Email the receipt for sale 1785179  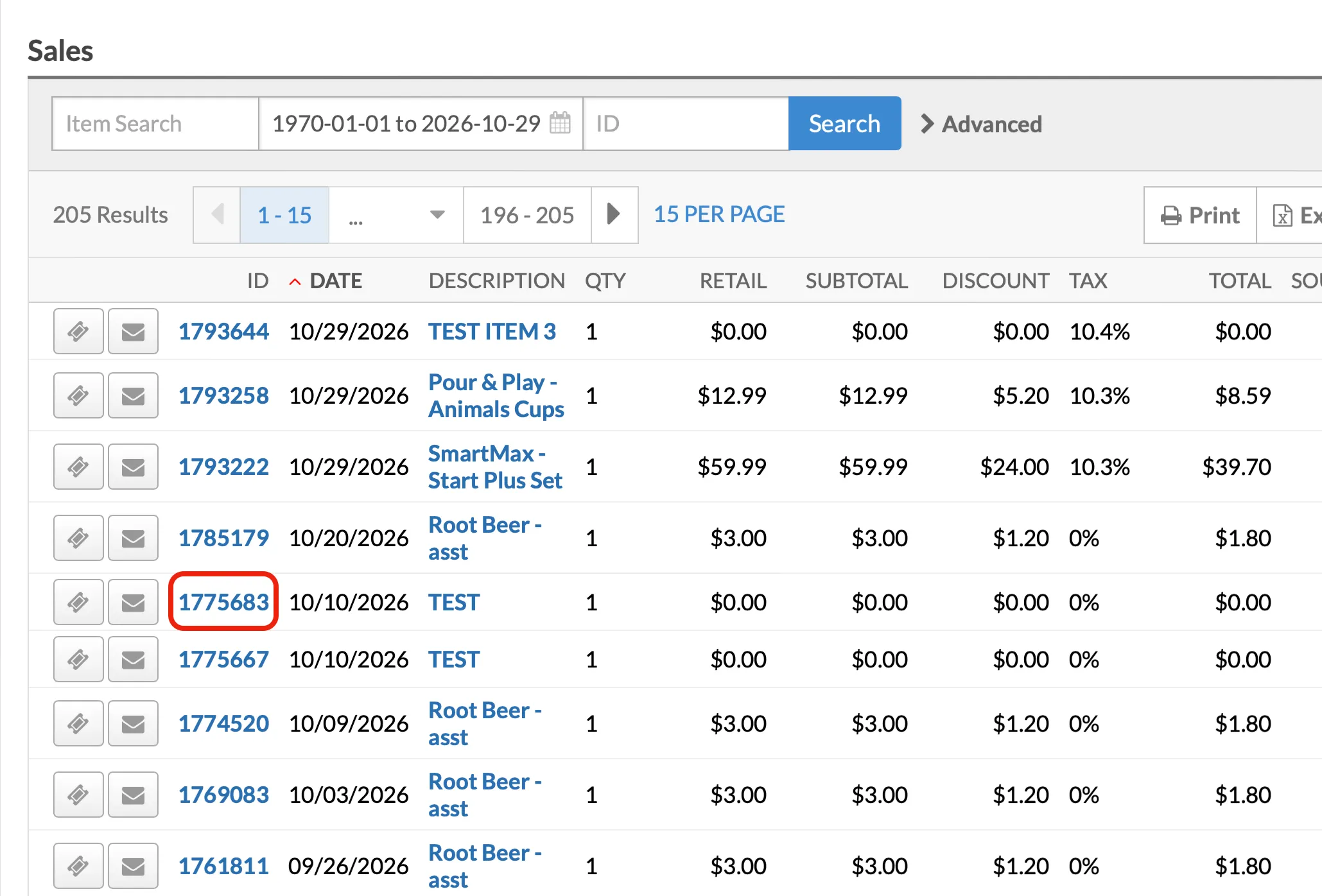coord(133,538)
